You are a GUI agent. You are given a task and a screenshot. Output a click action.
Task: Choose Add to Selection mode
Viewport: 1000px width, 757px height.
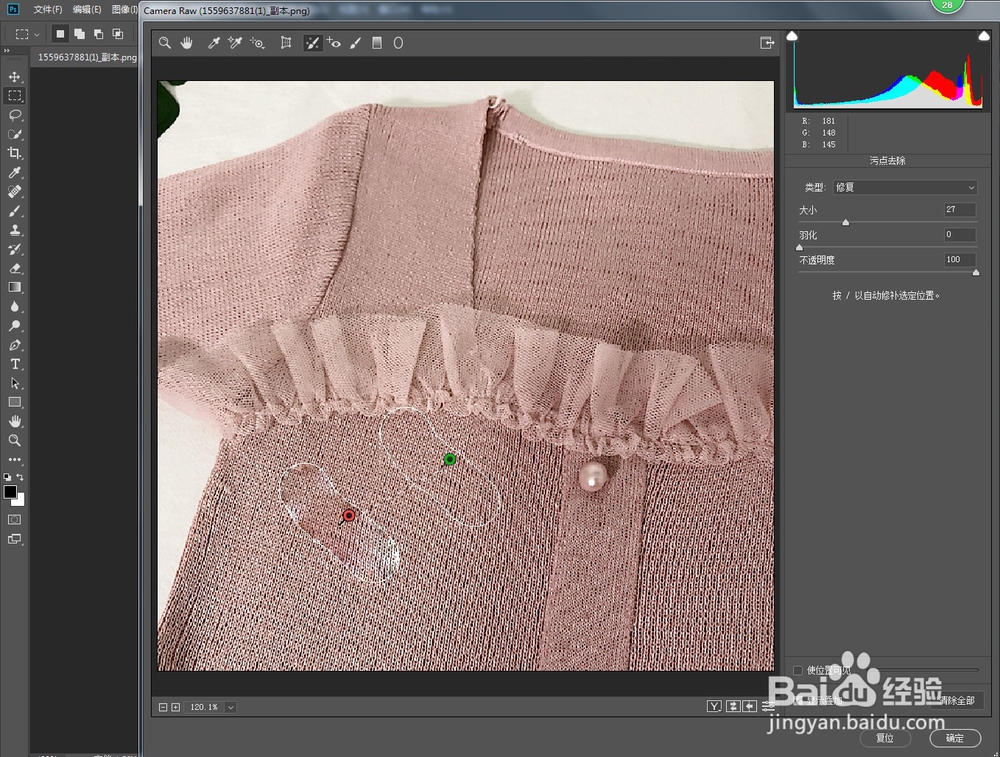click(79, 34)
